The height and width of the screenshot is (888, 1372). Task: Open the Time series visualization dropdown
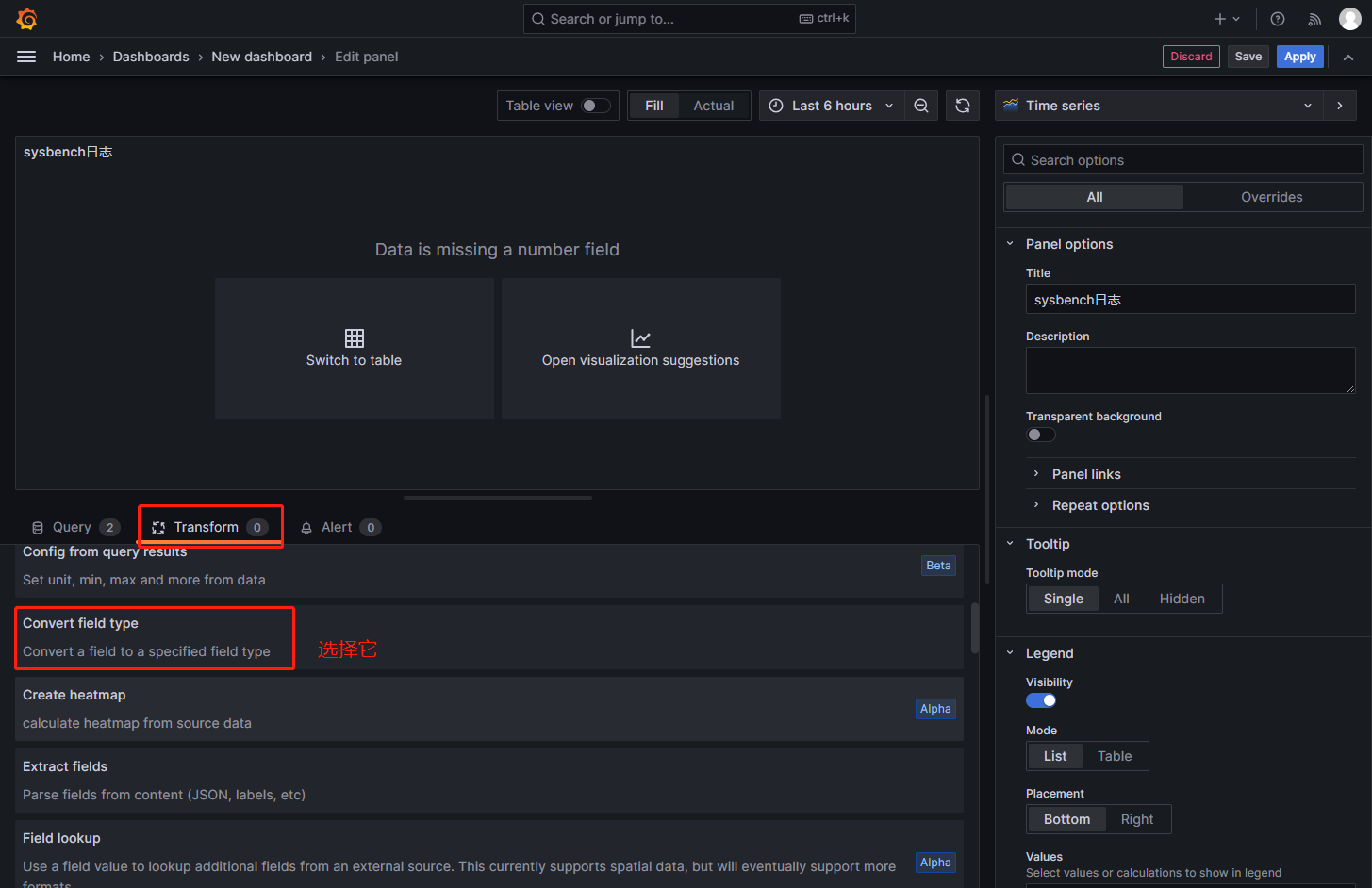tap(1159, 106)
